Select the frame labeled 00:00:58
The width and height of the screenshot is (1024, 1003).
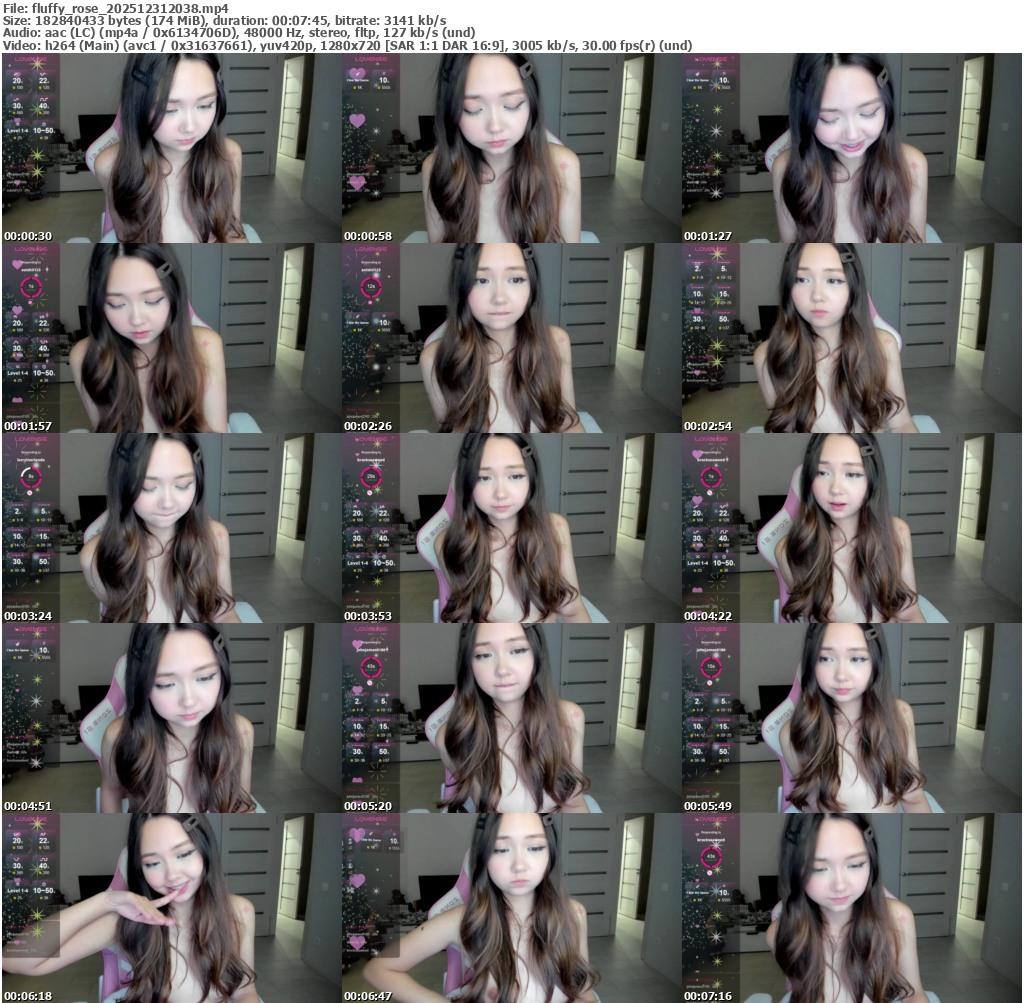pyautogui.click(x=511, y=148)
